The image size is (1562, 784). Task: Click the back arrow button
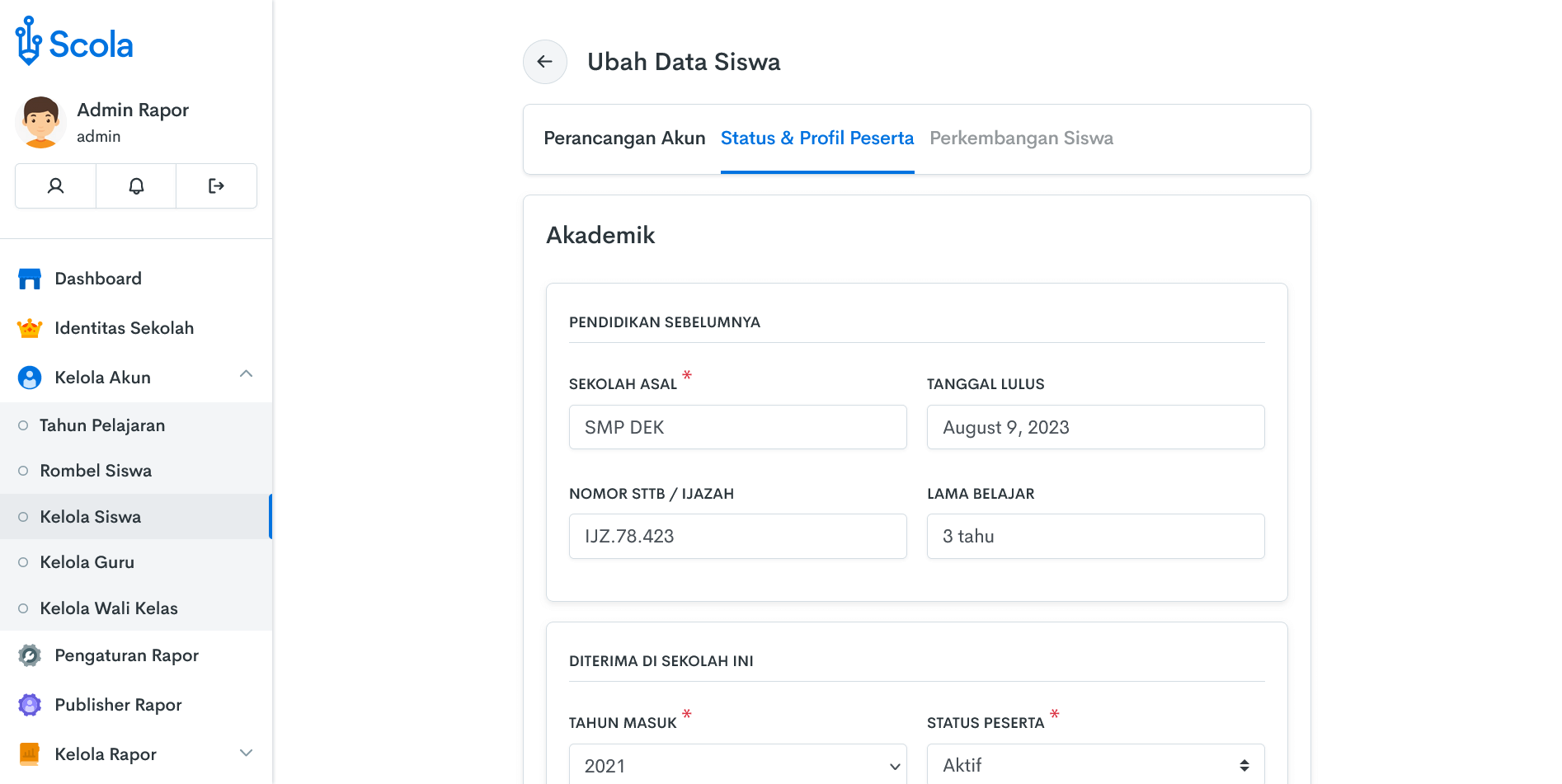click(x=544, y=62)
